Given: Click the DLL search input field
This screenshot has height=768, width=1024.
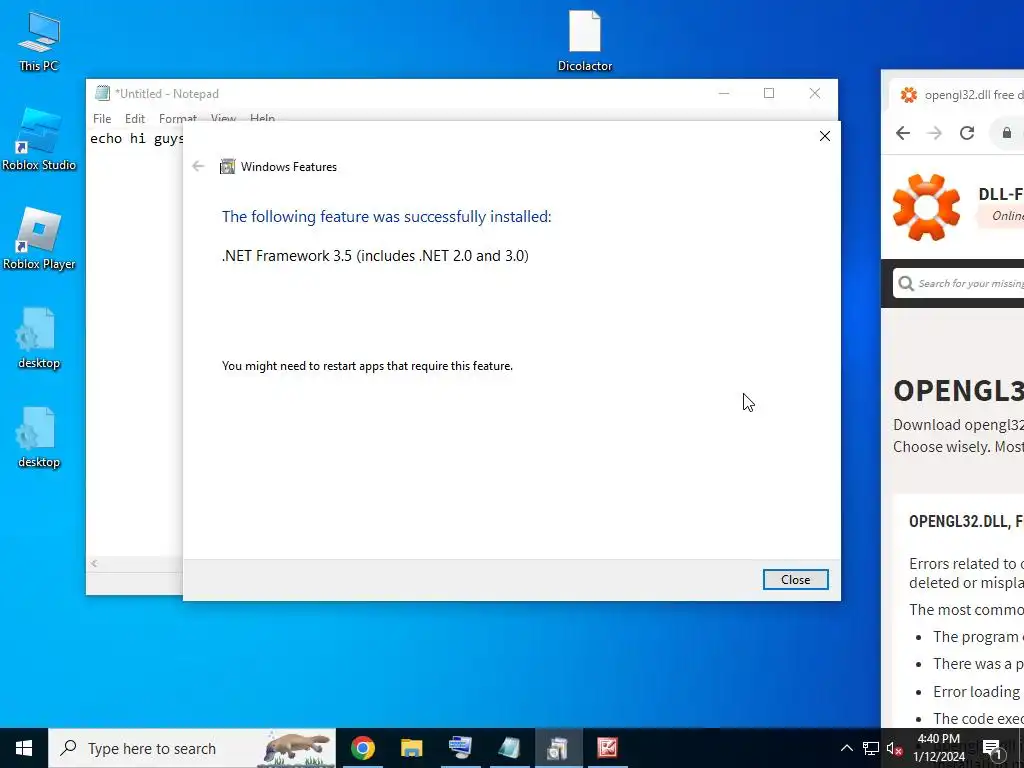Looking at the screenshot, I should pos(959,283).
